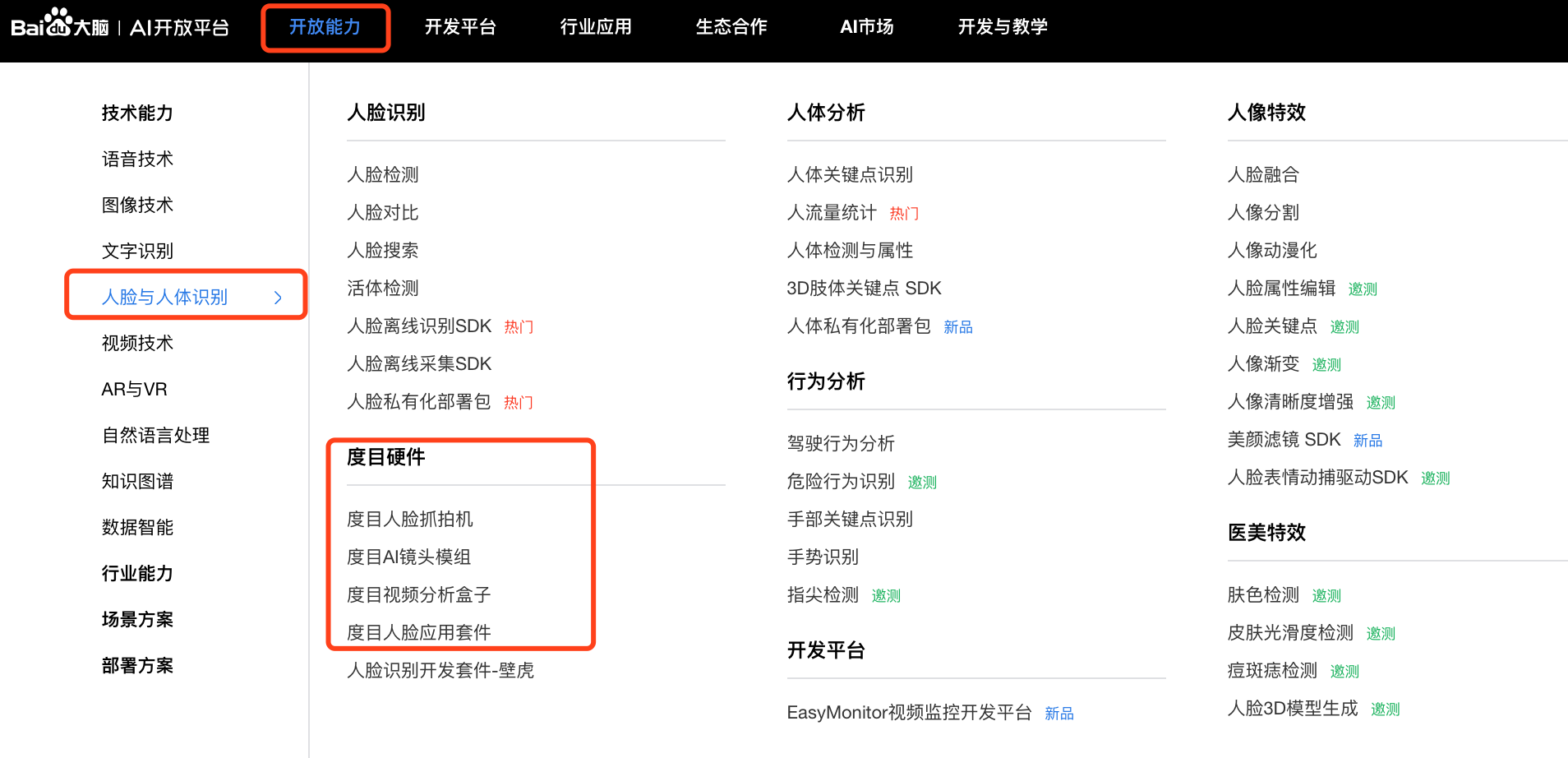Click the 人像特效 section heading

click(x=1266, y=113)
